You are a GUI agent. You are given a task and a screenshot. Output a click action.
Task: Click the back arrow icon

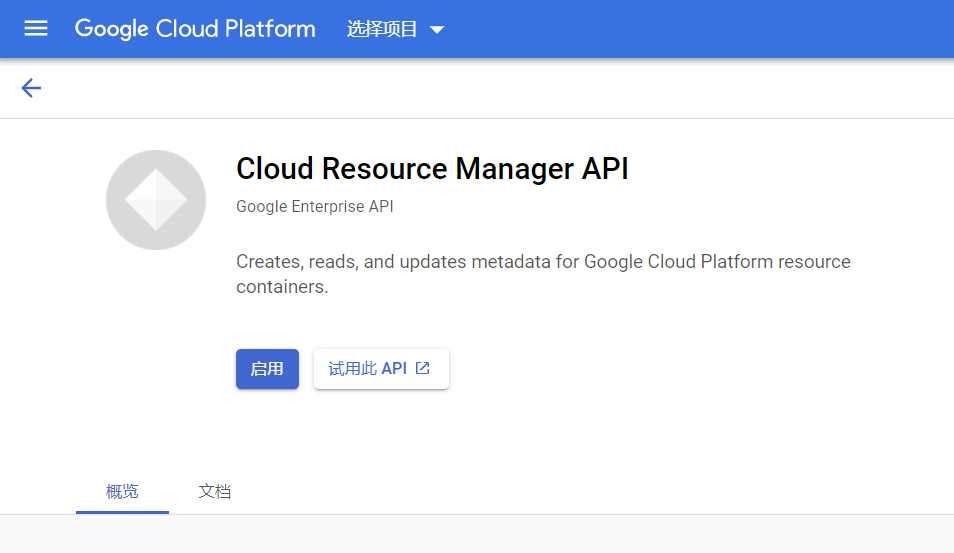(31, 88)
